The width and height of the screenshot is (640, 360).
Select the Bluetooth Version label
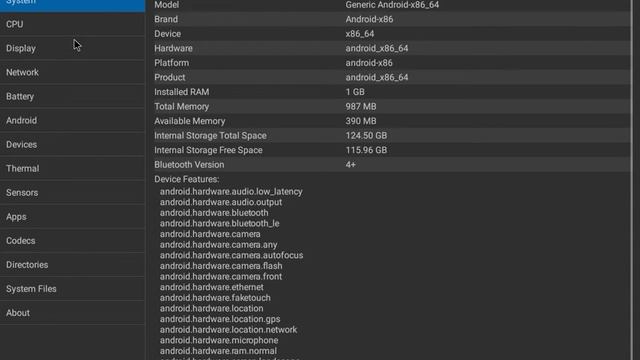[189, 165]
